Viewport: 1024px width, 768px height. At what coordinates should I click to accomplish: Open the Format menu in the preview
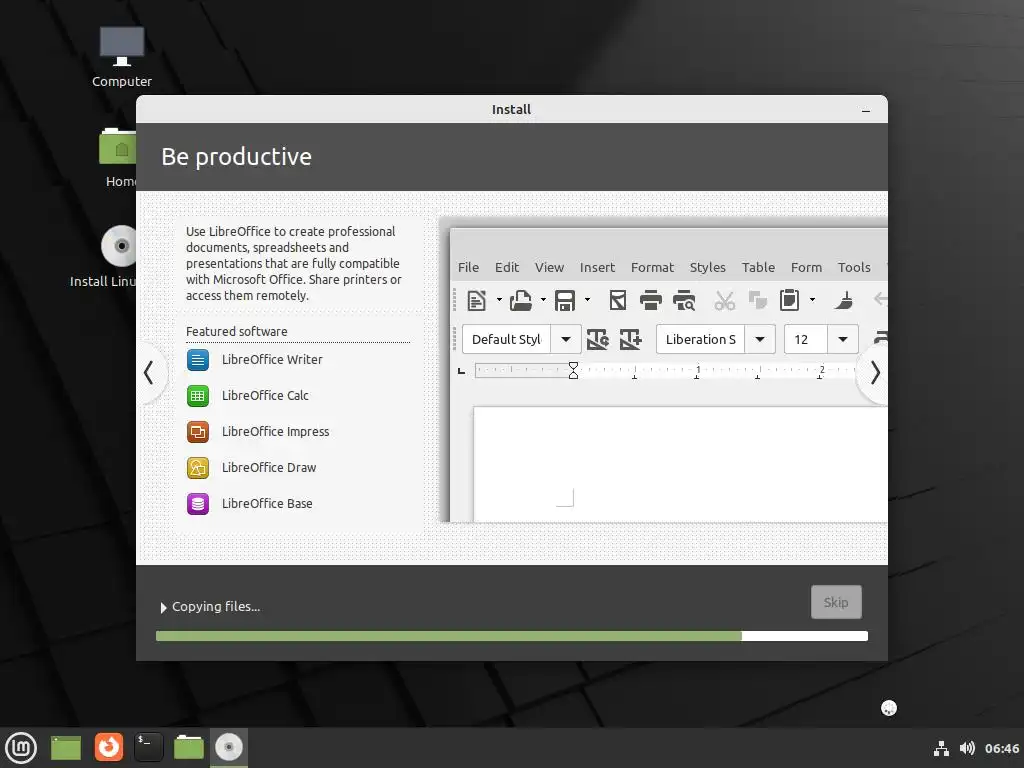click(x=652, y=268)
